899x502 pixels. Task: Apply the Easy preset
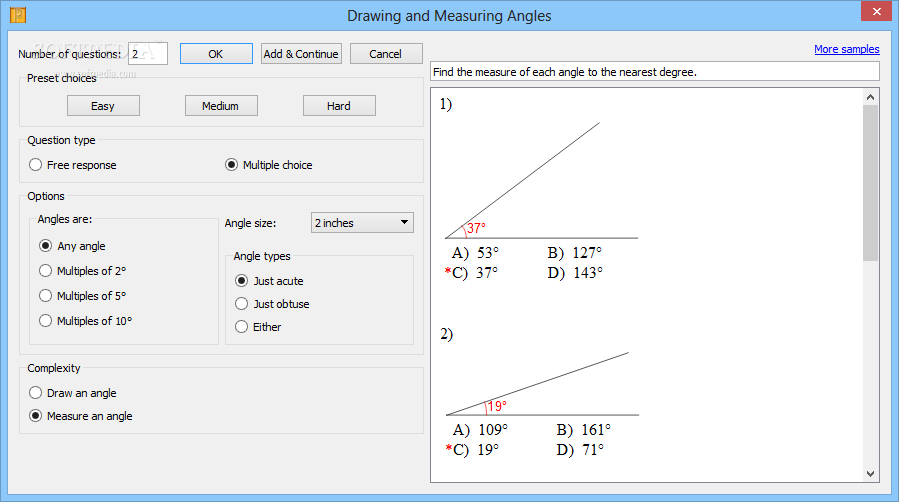[x=103, y=106]
